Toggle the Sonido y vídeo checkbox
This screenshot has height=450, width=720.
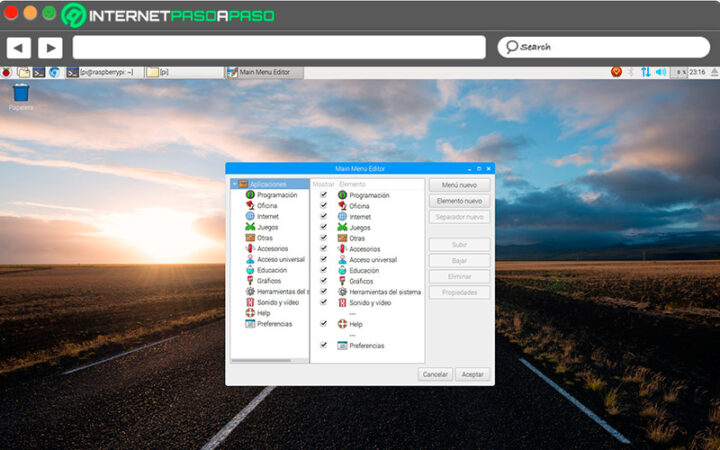click(323, 302)
